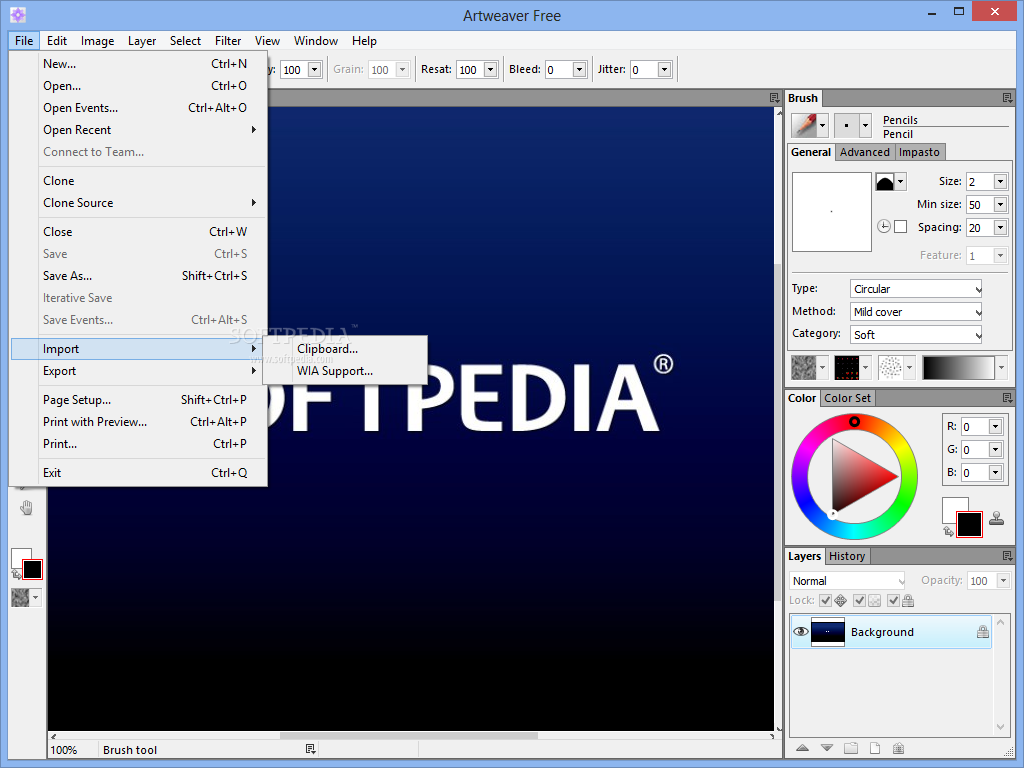Image resolution: width=1024 pixels, height=768 pixels.
Task: Click the brush tip profile icon
Action: point(885,182)
